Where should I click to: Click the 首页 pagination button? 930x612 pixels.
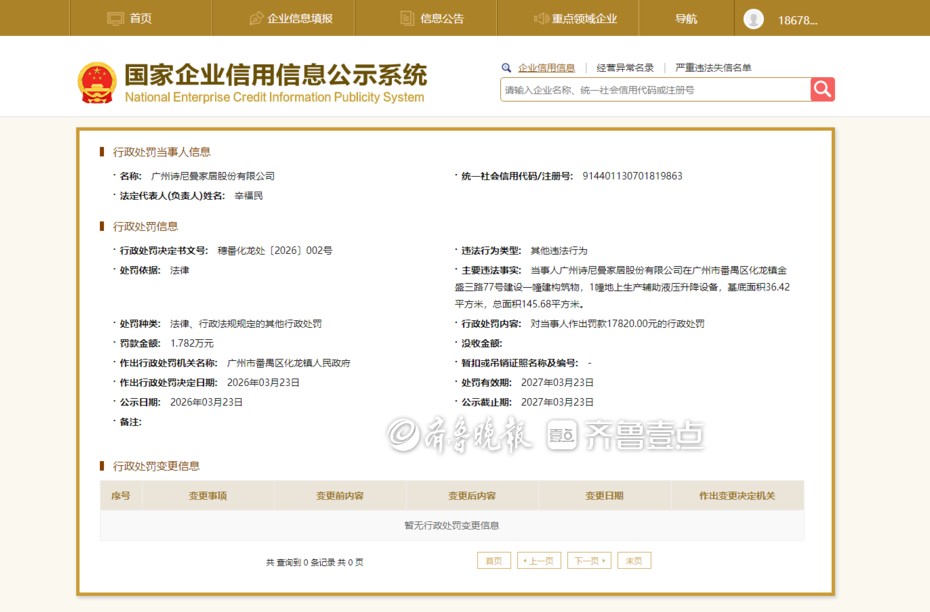point(494,561)
